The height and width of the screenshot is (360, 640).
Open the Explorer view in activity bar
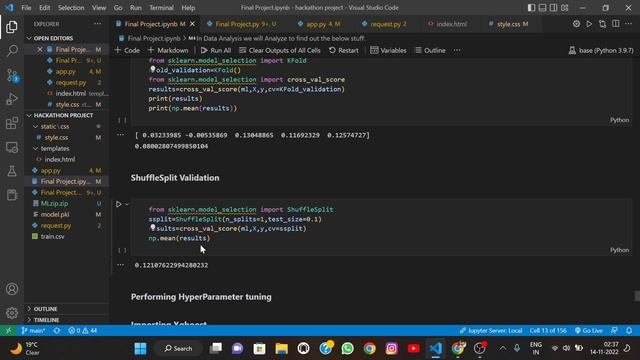pos(12,27)
